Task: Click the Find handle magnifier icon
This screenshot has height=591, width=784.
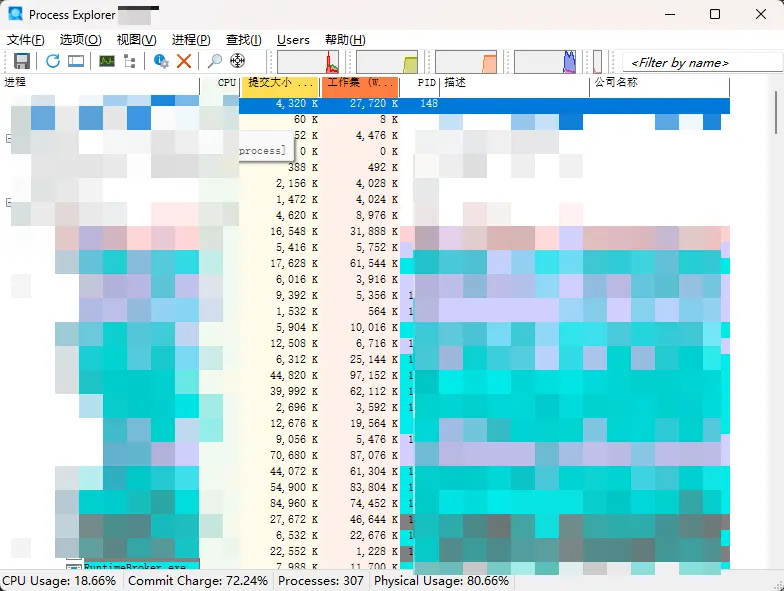Action: click(x=214, y=61)
